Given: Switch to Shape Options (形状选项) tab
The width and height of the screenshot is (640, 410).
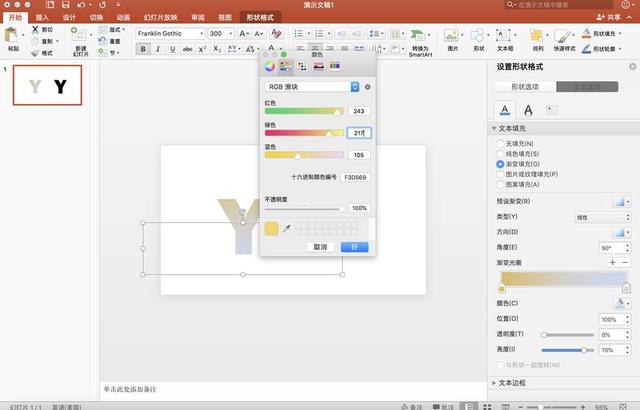Looking at the screenshot, I should 525,87.
